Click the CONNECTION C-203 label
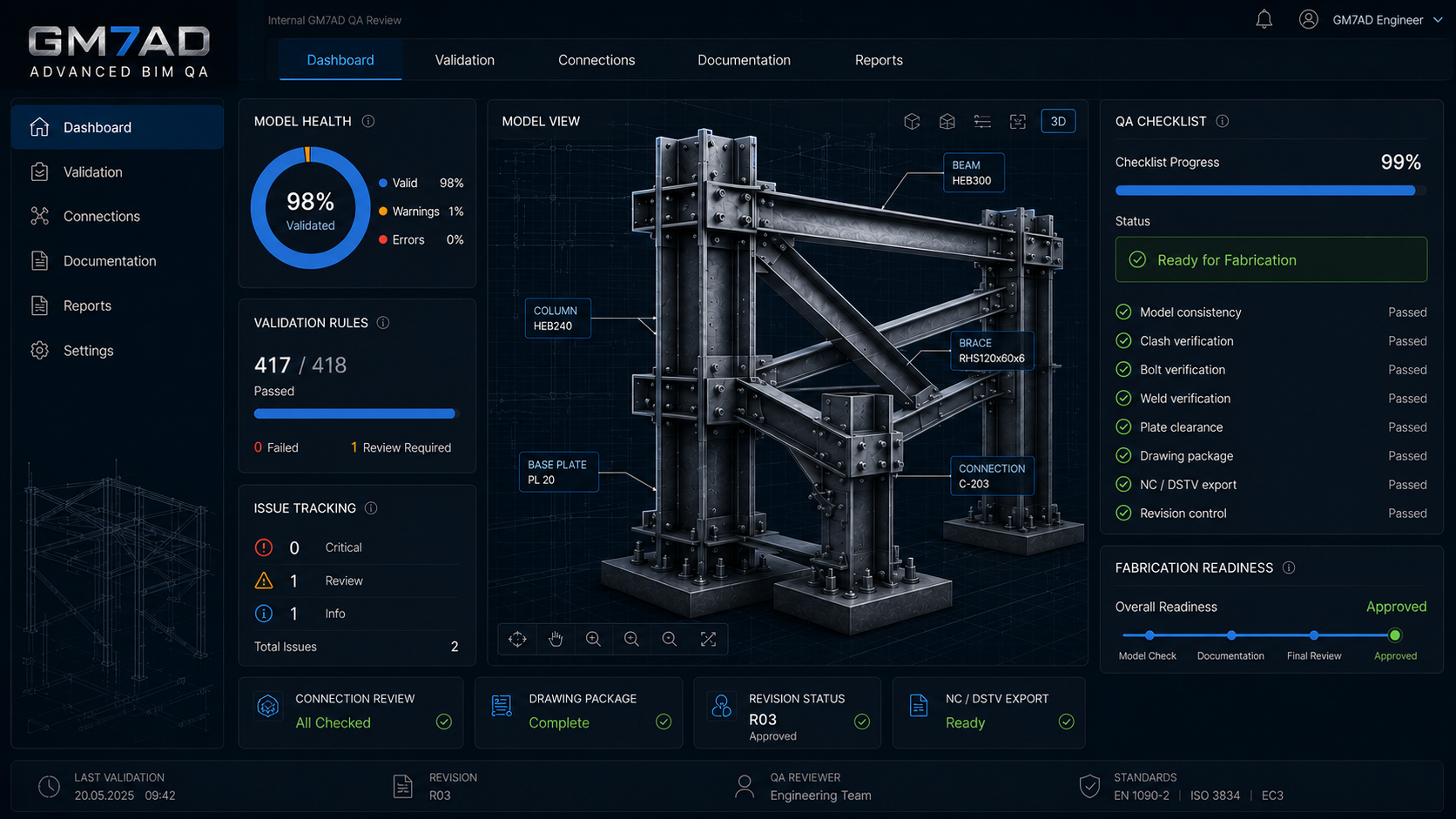The height and width of the screenshot is (819, 1456). click(992, 475)
